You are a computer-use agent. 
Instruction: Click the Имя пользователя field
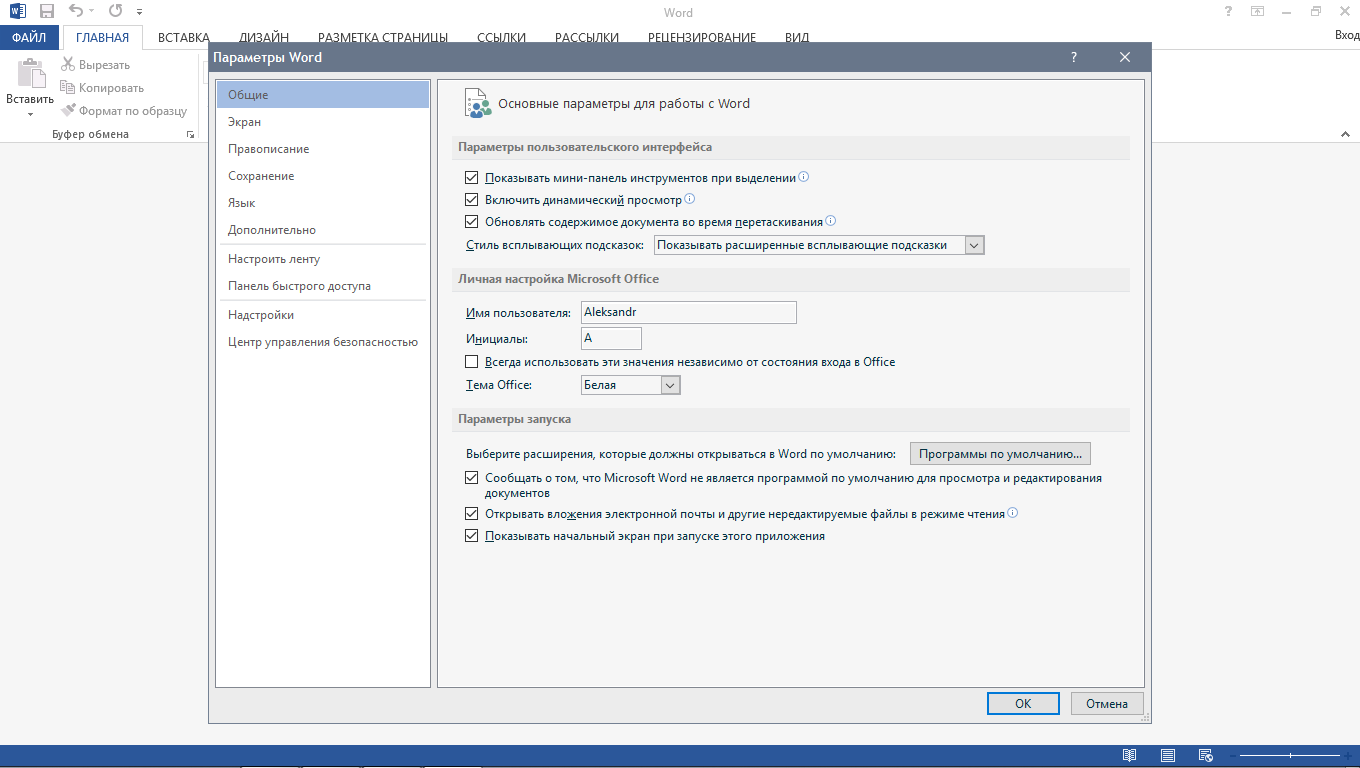point(689,312)
